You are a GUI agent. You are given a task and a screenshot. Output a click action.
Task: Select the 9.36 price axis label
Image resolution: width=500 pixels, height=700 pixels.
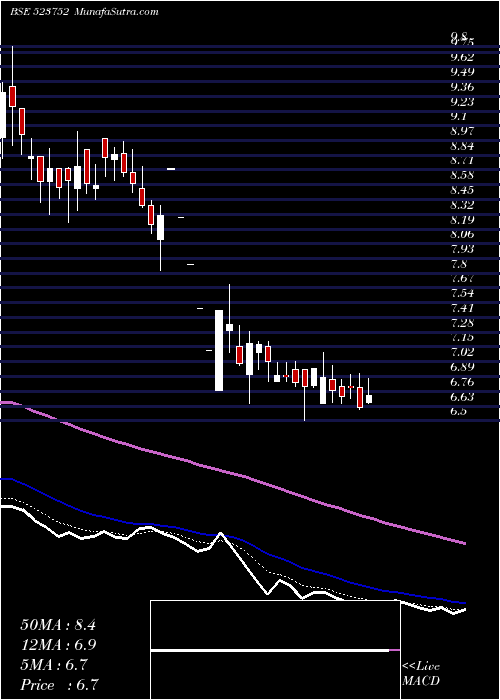pos(462,86)
